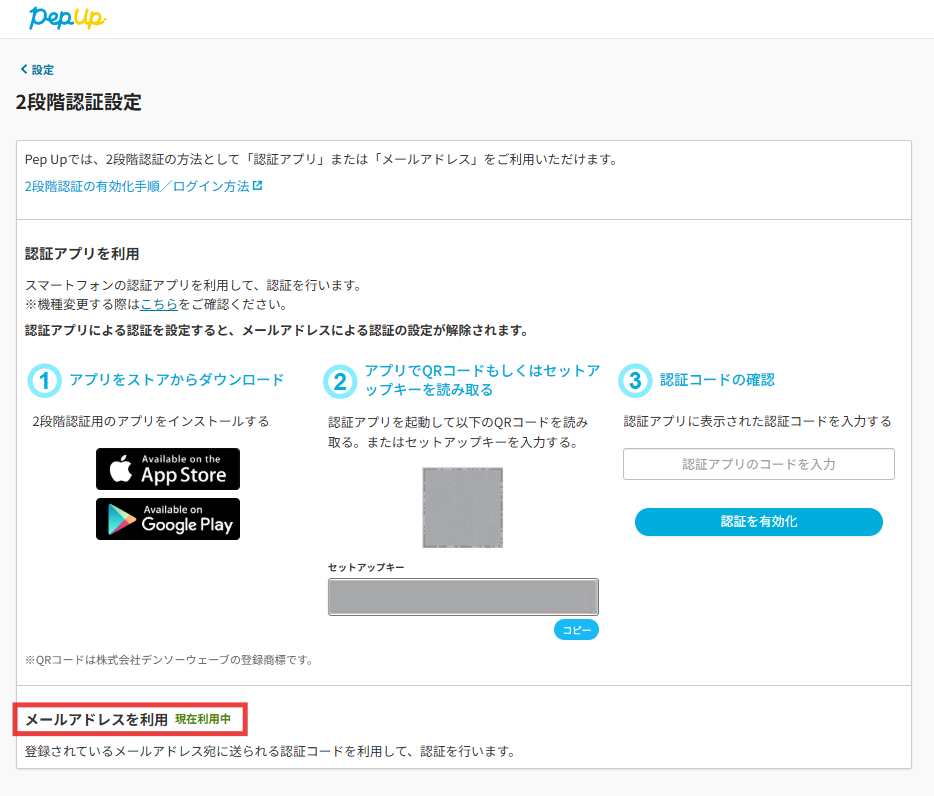Click step heading アプリをストアからダウンロード
934x796 pixels.
tap(177, 380)
